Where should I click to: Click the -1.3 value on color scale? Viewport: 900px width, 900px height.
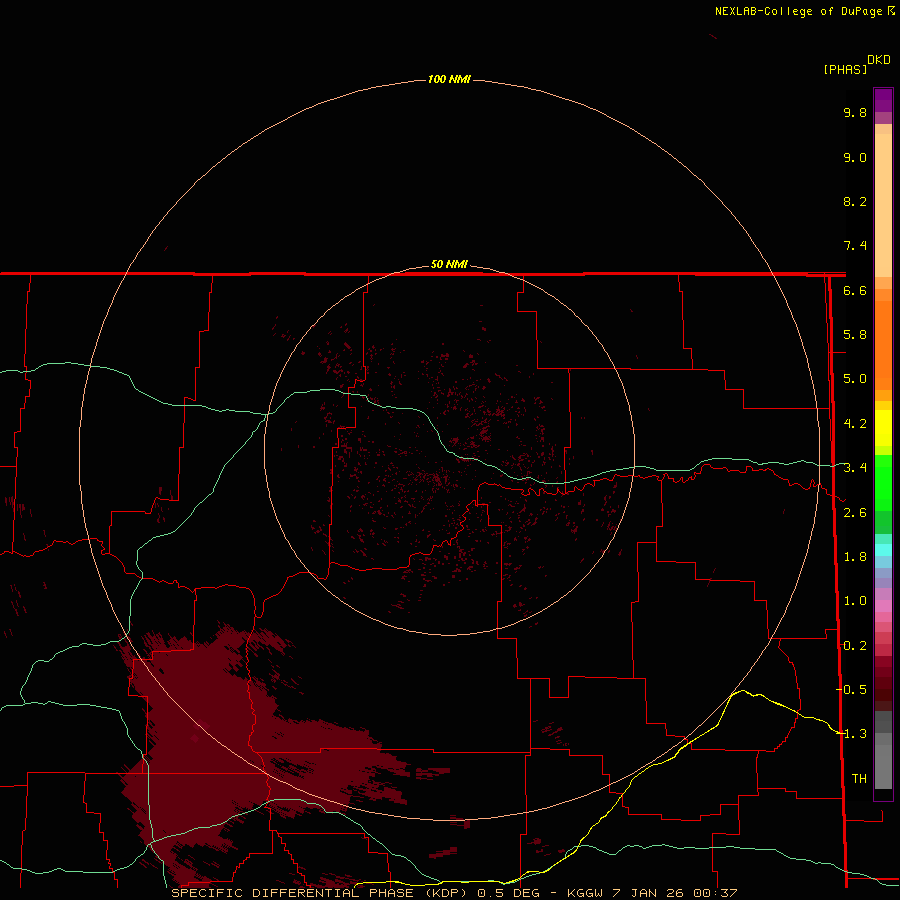point(851,734)
